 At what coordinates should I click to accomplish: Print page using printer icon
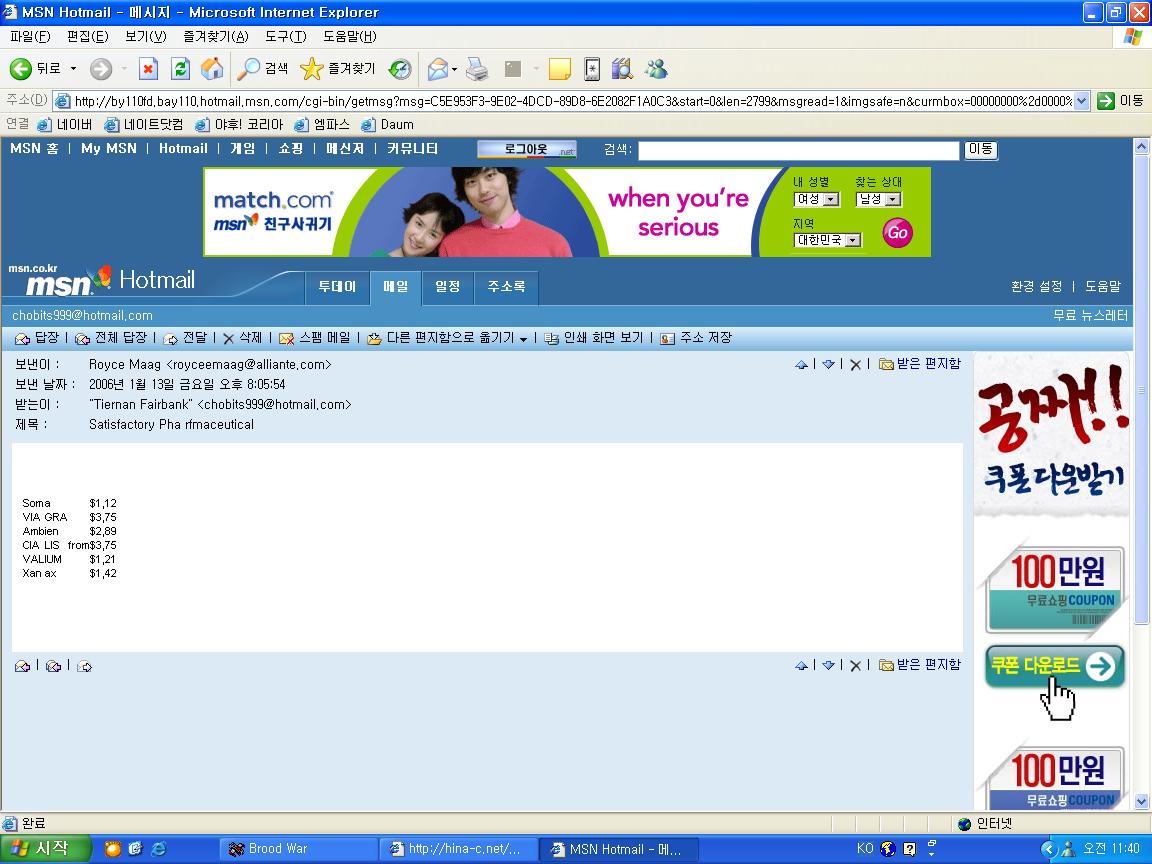(478, 69)
